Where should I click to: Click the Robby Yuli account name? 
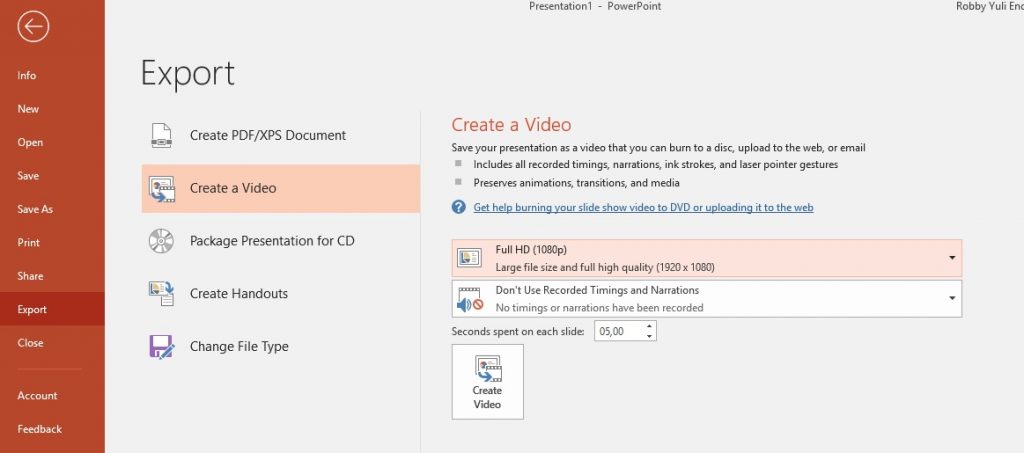pos(989,6)
